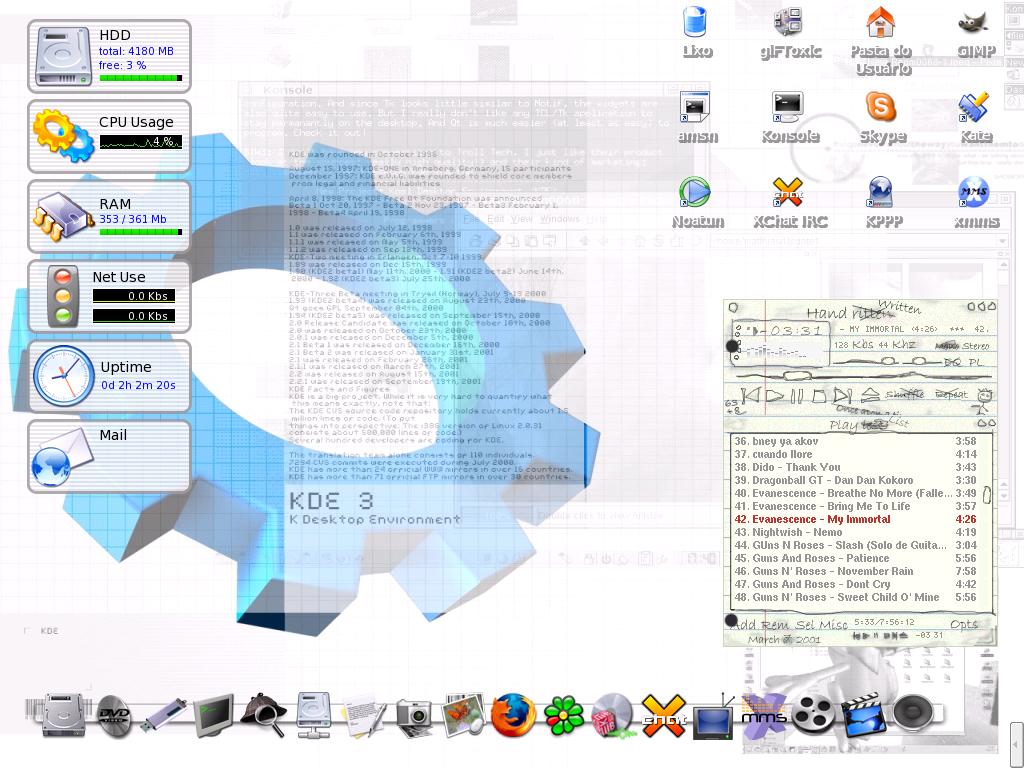
Task: Click the CD with cube dock icon
Action: coord(611,716)
